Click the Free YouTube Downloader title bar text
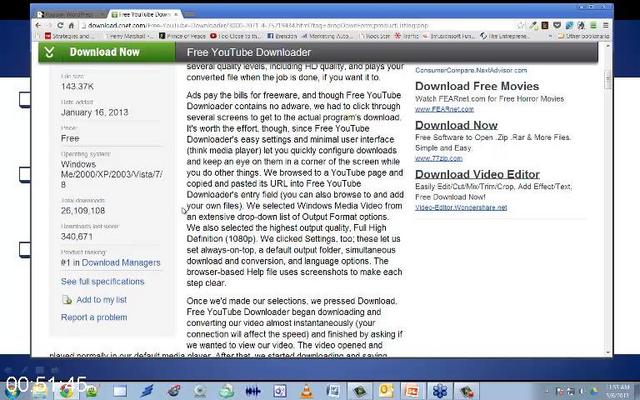Image resolution: width=640 pixels, height=400 pixels. (249, 52)
